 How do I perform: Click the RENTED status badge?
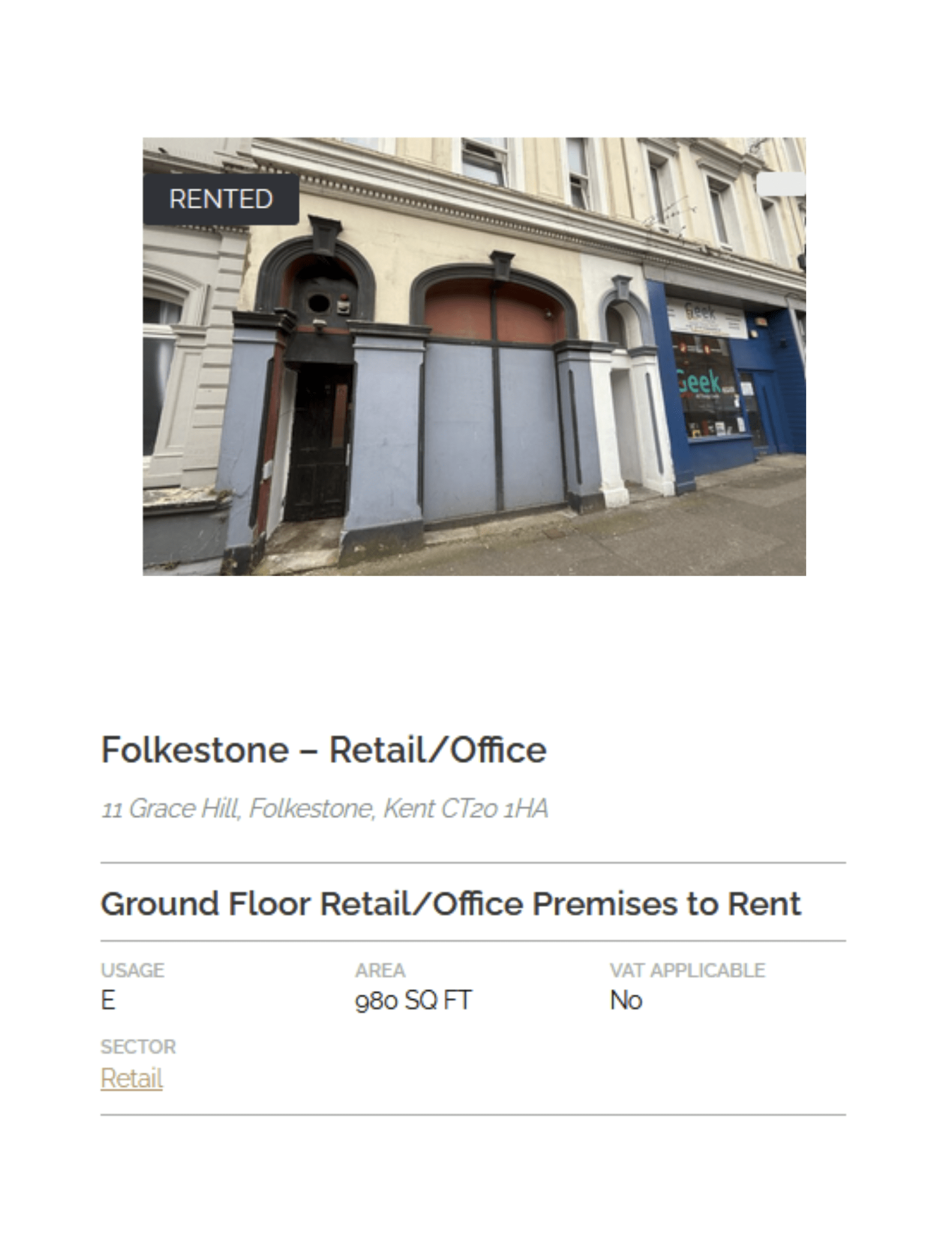pyautogui.click(x=221, y=199)
